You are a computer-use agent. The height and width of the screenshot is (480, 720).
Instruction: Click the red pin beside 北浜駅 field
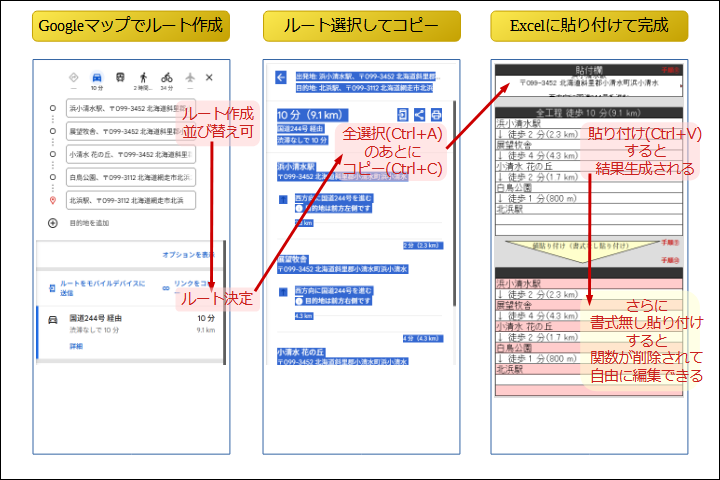(x=53, y=200)
